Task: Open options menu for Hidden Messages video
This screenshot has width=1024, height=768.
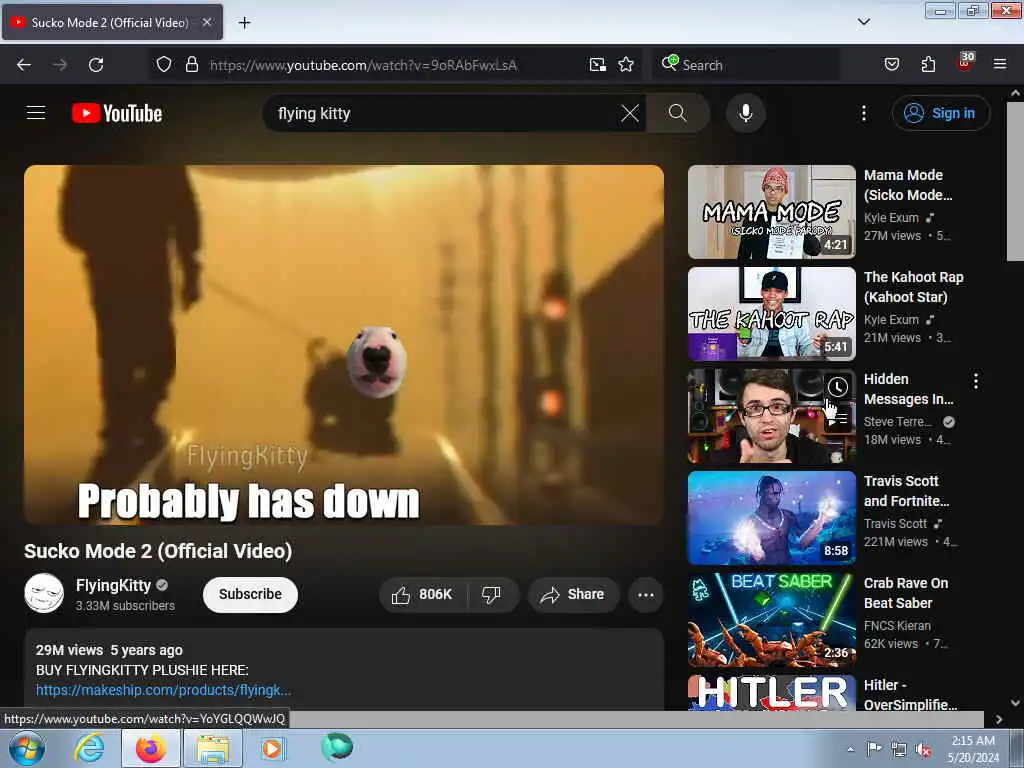Action: point(976,381)
